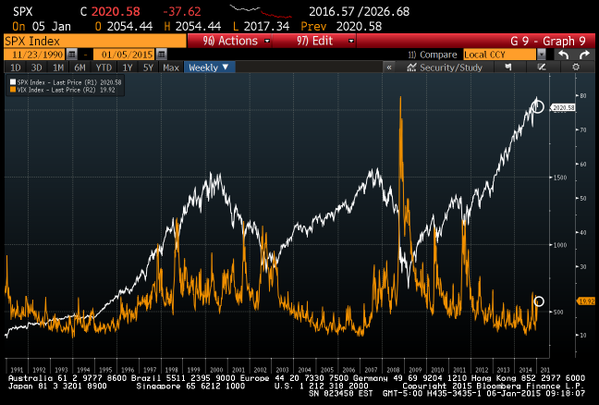Click the 1000 level on the price axis
Image resolution: width=599 pixels, height=405 pixels.
pyautogui.click(x=560, y=245)
